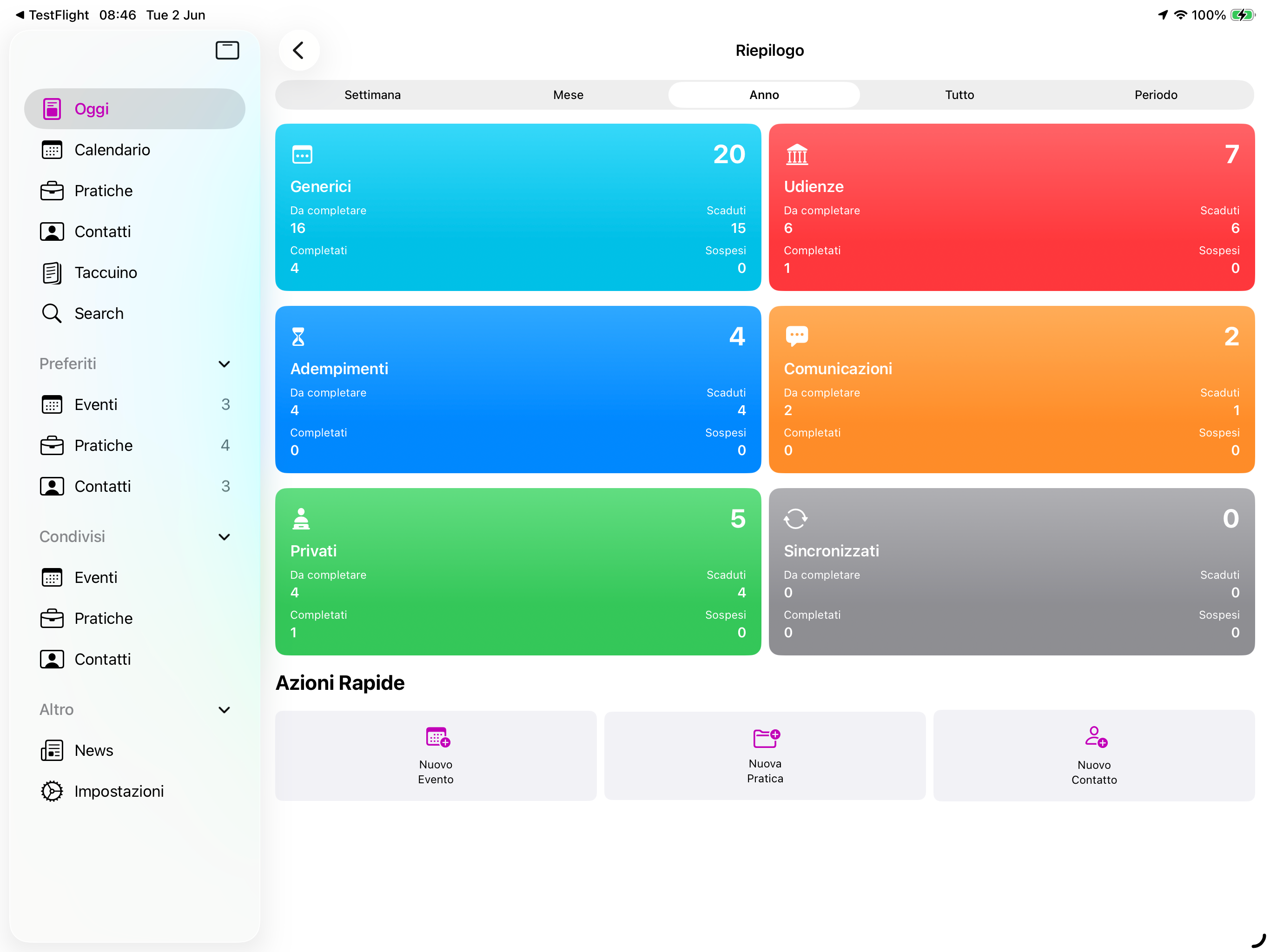The image size is (1270, 952).
Task: Click the Sincronizzati sync arrows icon
Action: 796,518
